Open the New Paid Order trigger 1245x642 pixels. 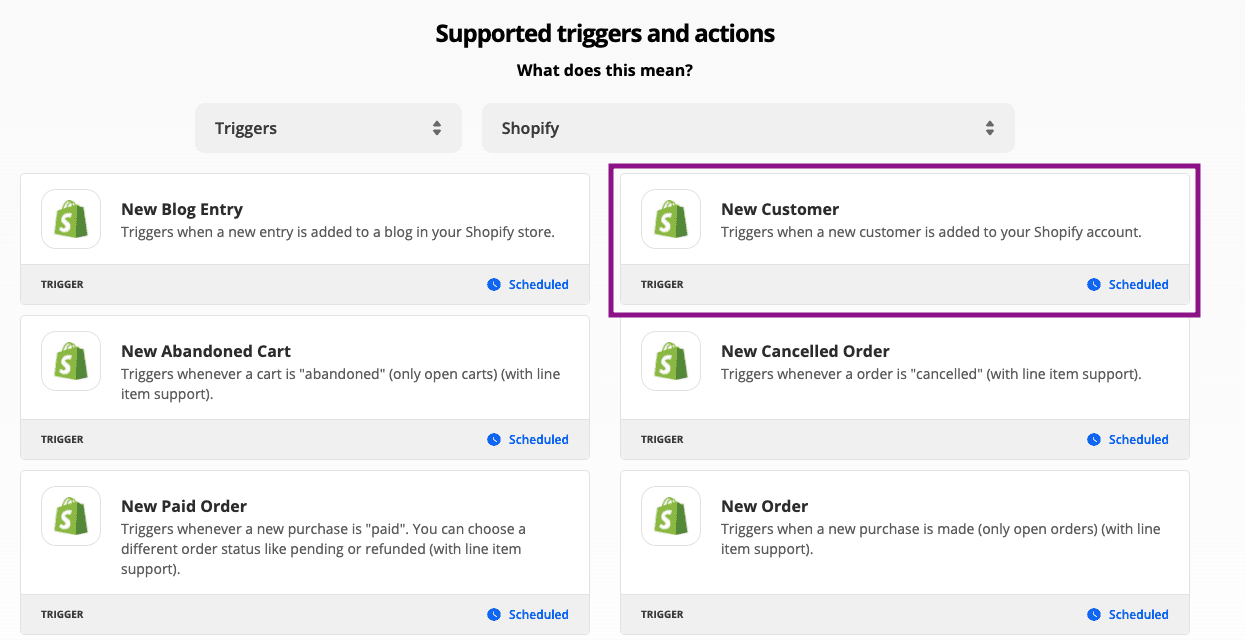point(184,506)
